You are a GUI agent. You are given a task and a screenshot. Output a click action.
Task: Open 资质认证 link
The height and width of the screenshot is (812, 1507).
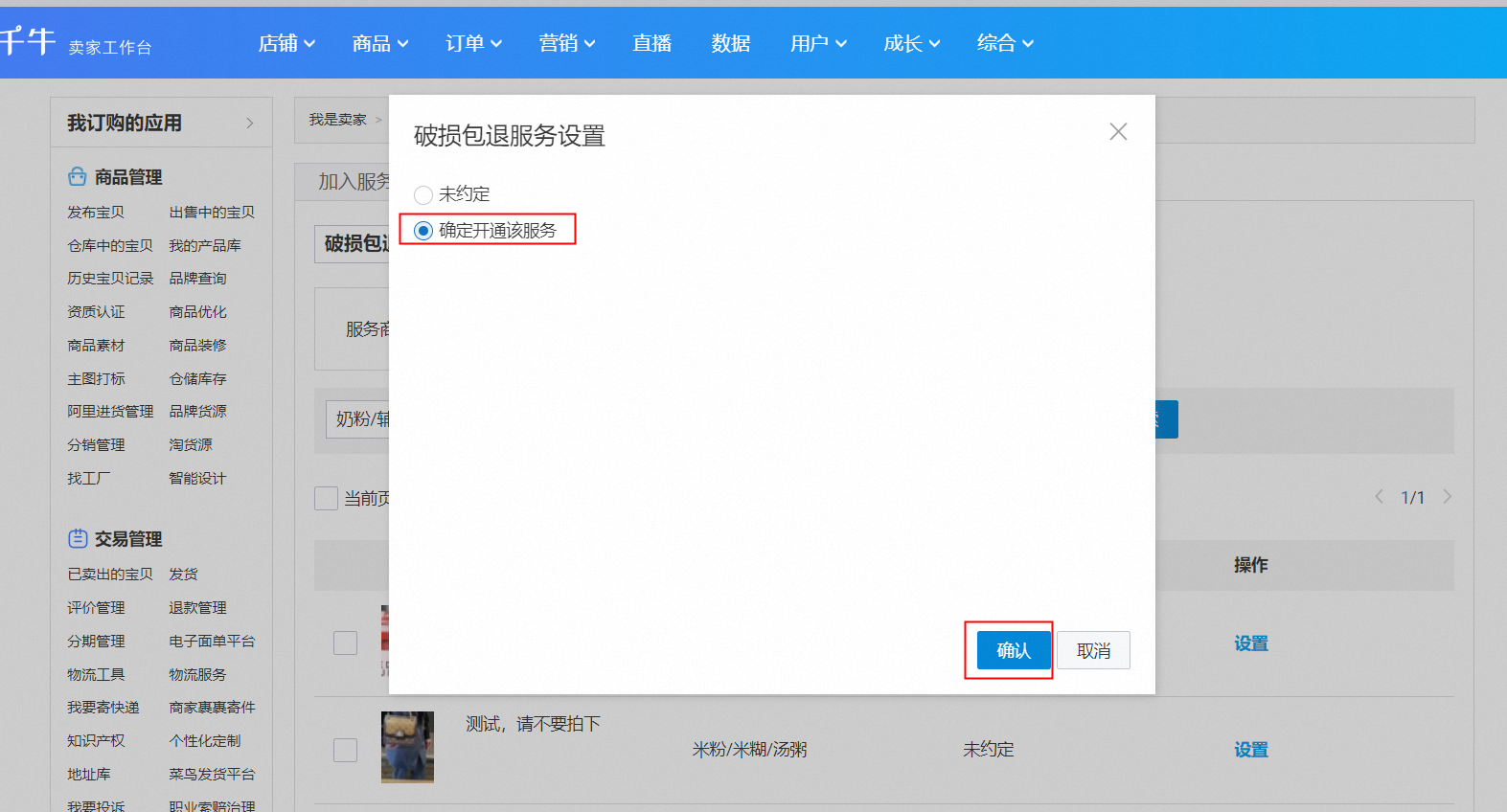(x=96, y=312)
